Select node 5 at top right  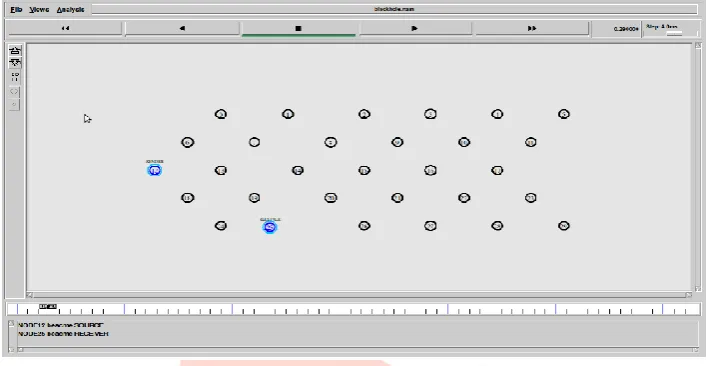click(564, 114)
